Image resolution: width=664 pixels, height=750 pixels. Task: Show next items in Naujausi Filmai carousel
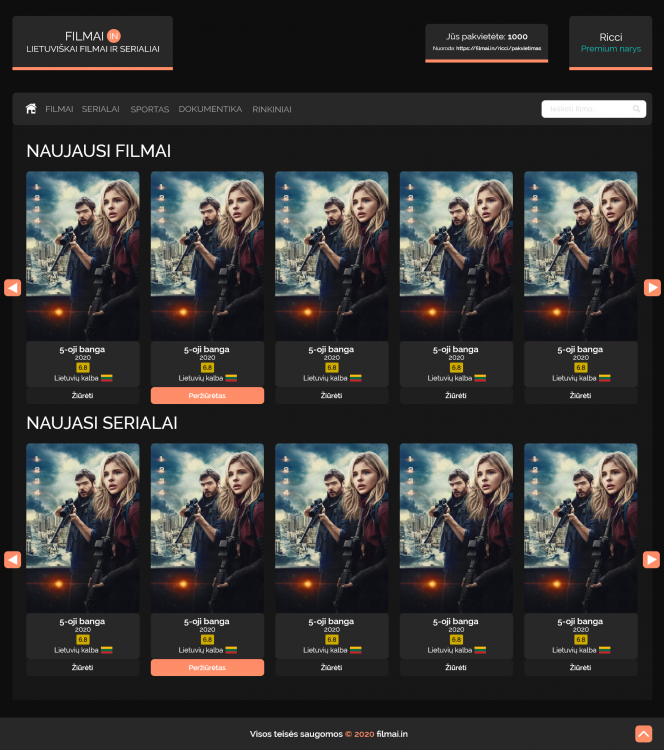point(652,287)
